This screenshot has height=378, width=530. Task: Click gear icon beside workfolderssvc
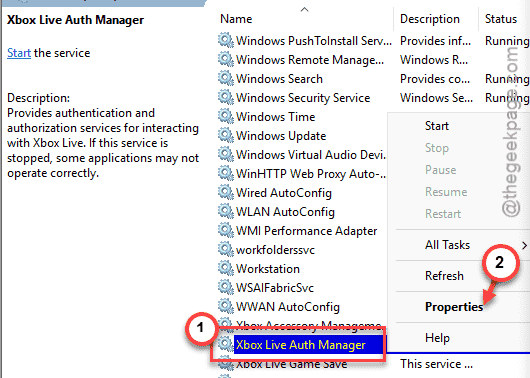225,250
